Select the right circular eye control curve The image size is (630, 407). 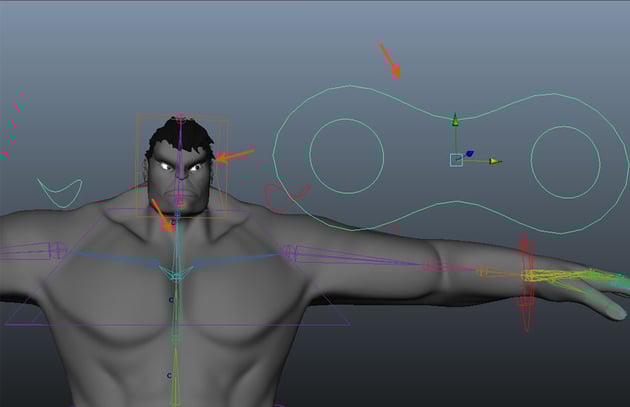pos(565,162)
